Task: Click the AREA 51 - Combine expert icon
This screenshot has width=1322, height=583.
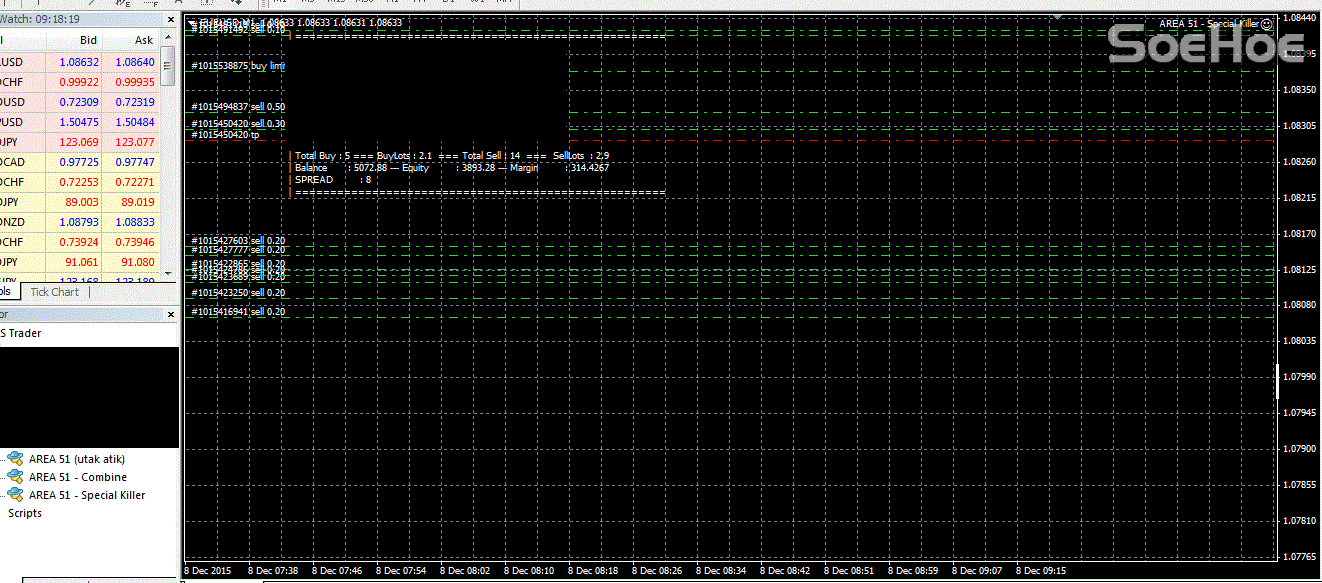Action: tap(15, 477)
